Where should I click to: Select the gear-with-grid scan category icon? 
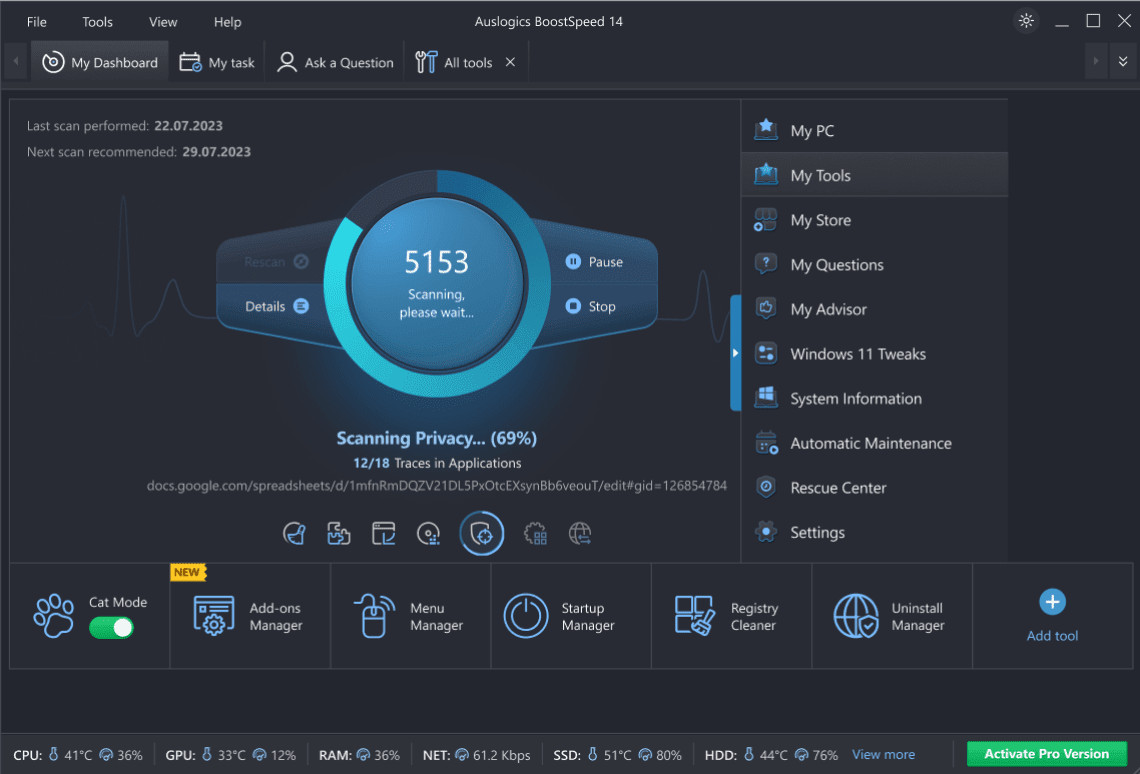click(535, 533)
